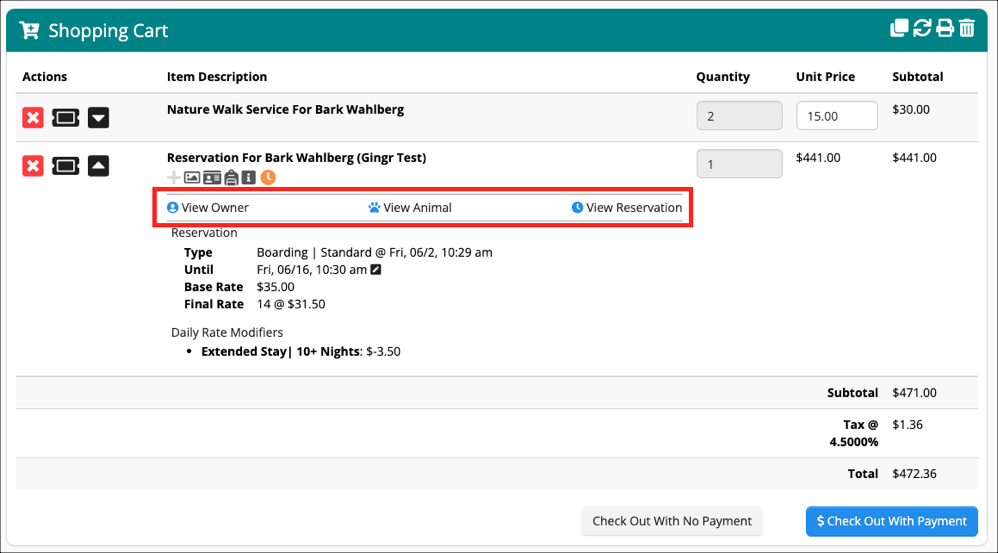Remove the Reservation For Bark Wahlberg item
Screen dimensions: 998x553
tap(33, 166)
